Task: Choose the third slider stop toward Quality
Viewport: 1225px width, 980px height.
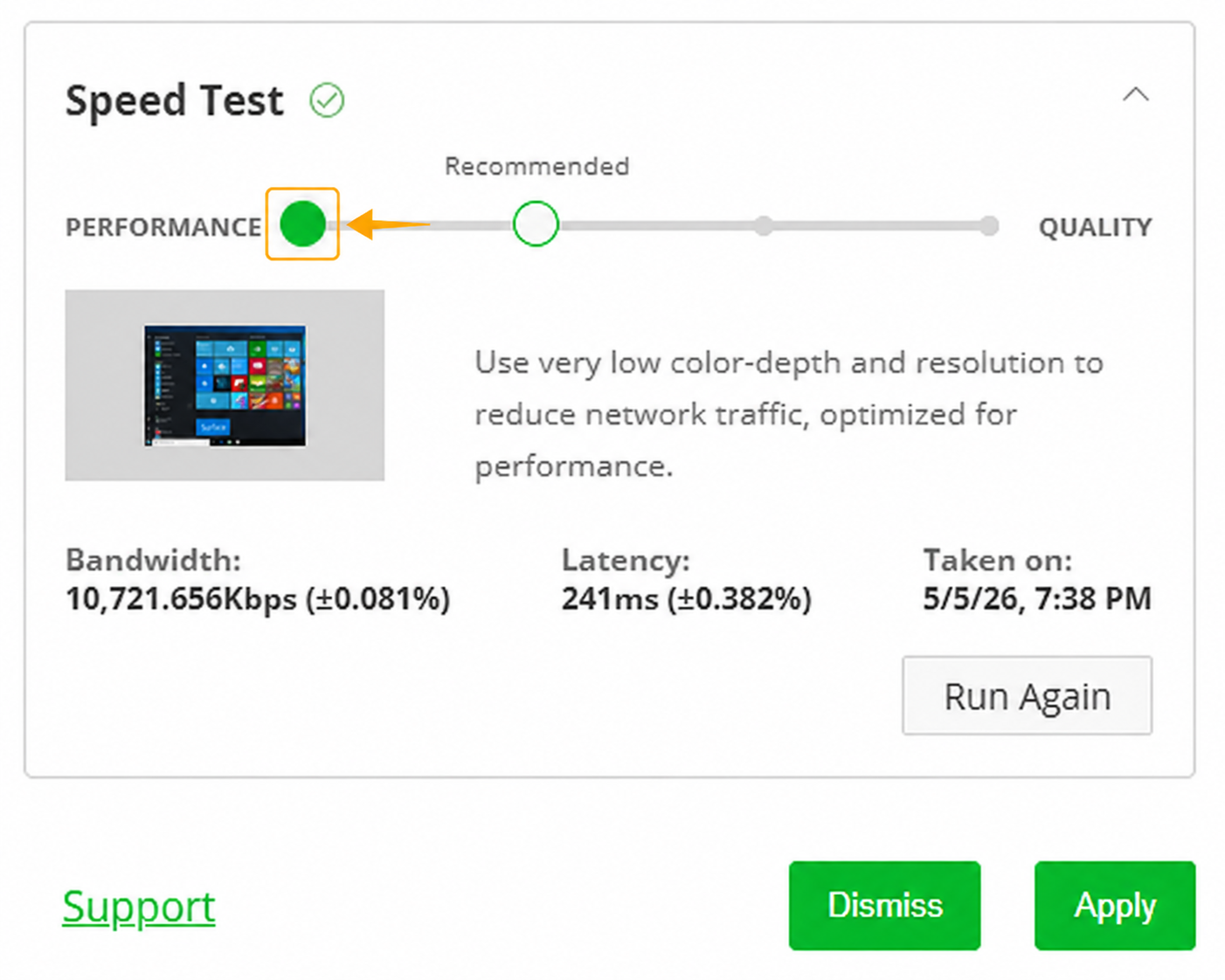Action: point(764,226)
